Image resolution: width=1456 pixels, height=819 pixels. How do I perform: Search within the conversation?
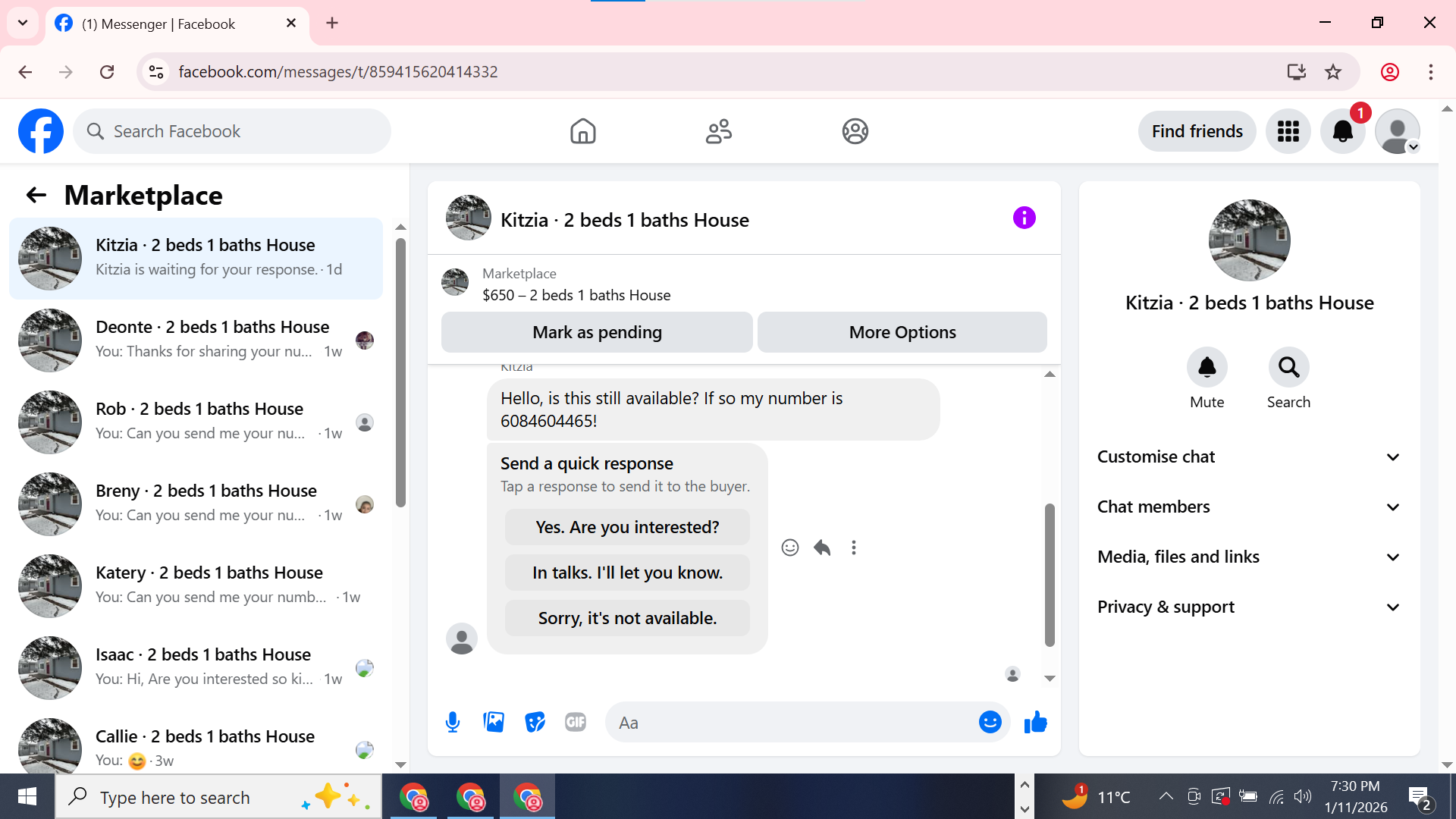tap(1288, 368)
